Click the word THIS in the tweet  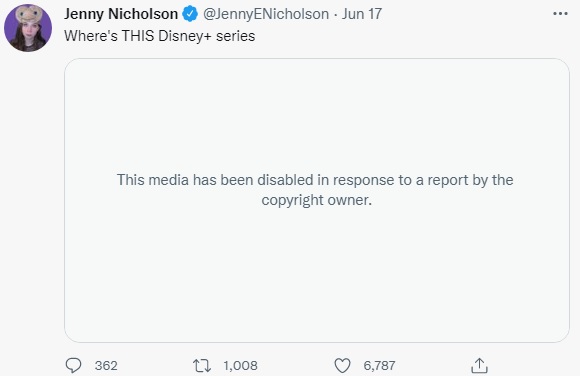[138, 36]
